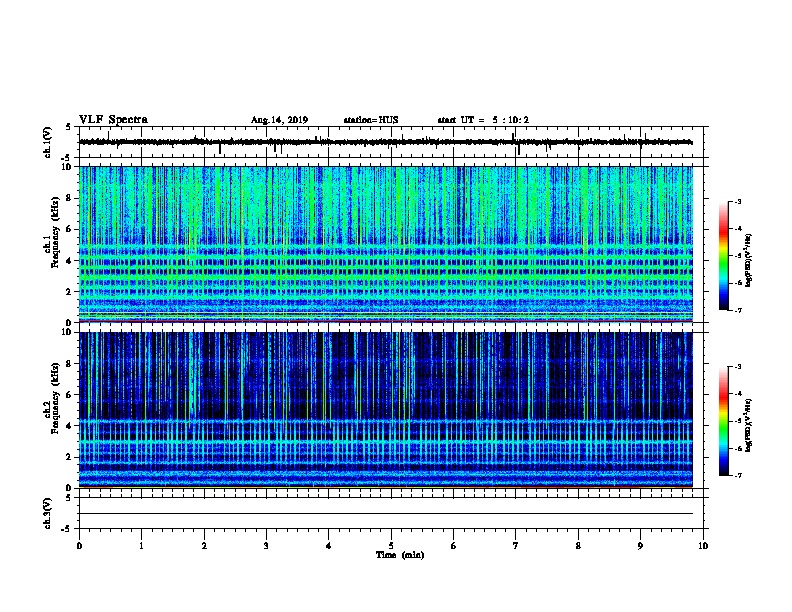Image resolution: width=792 pixels, height=612 pixels.
Task: Click the "2" tick on the Time axis
Action: click(204, 546)
